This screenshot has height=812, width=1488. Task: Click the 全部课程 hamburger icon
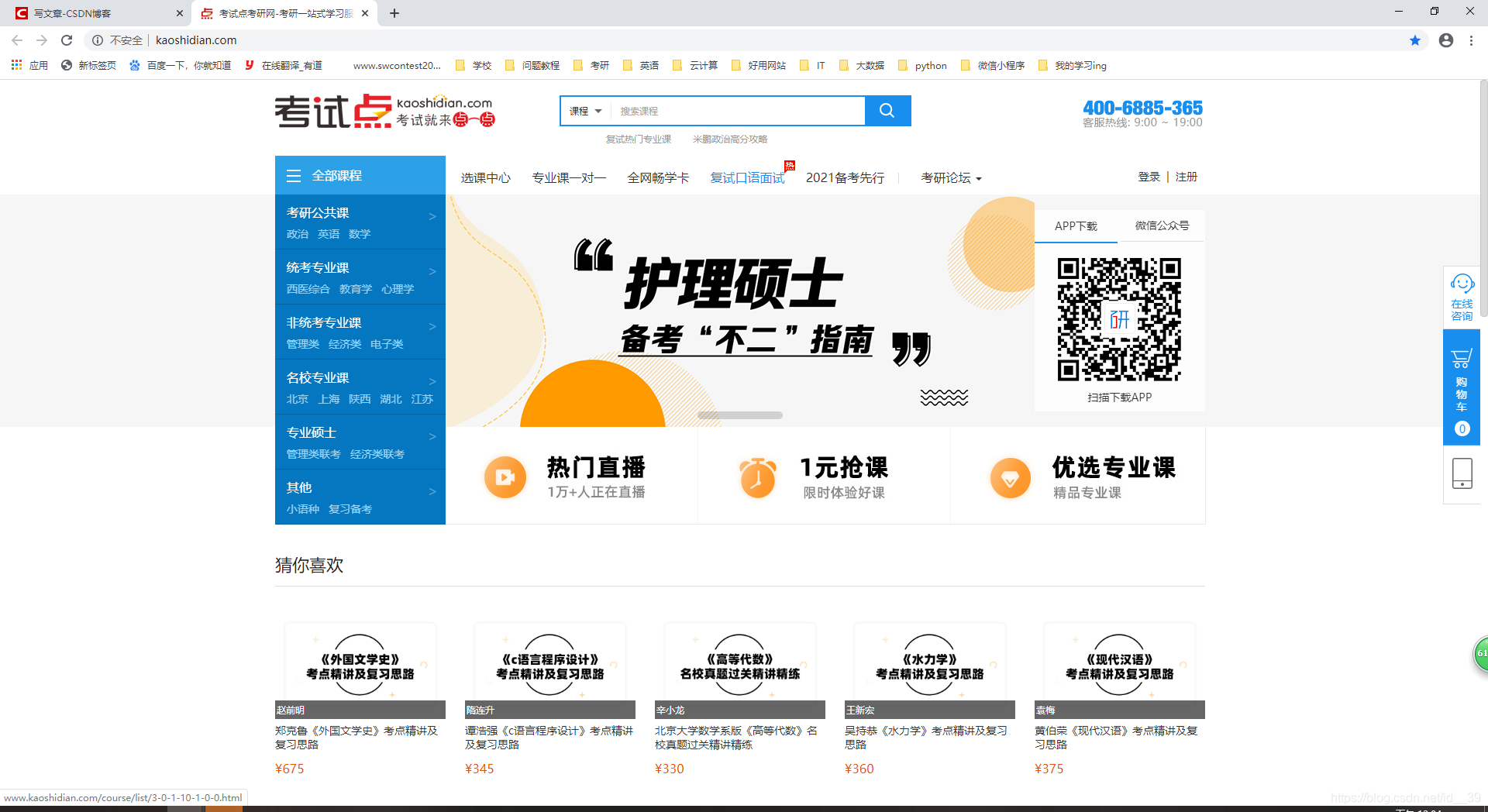click(294, 176)
